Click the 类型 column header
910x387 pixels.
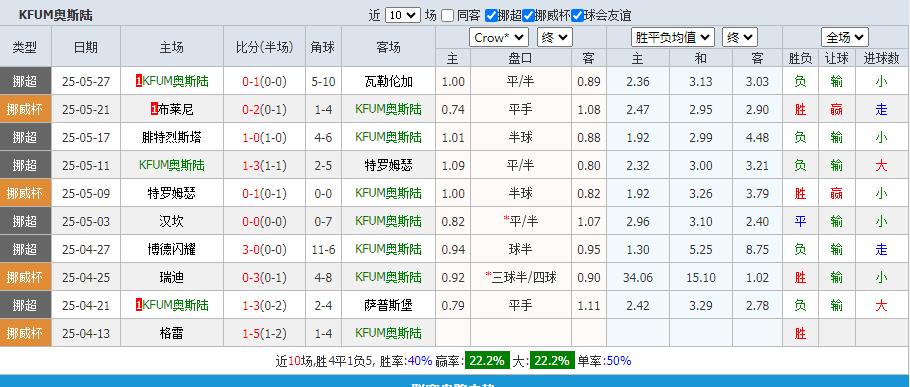coord(25,47)
